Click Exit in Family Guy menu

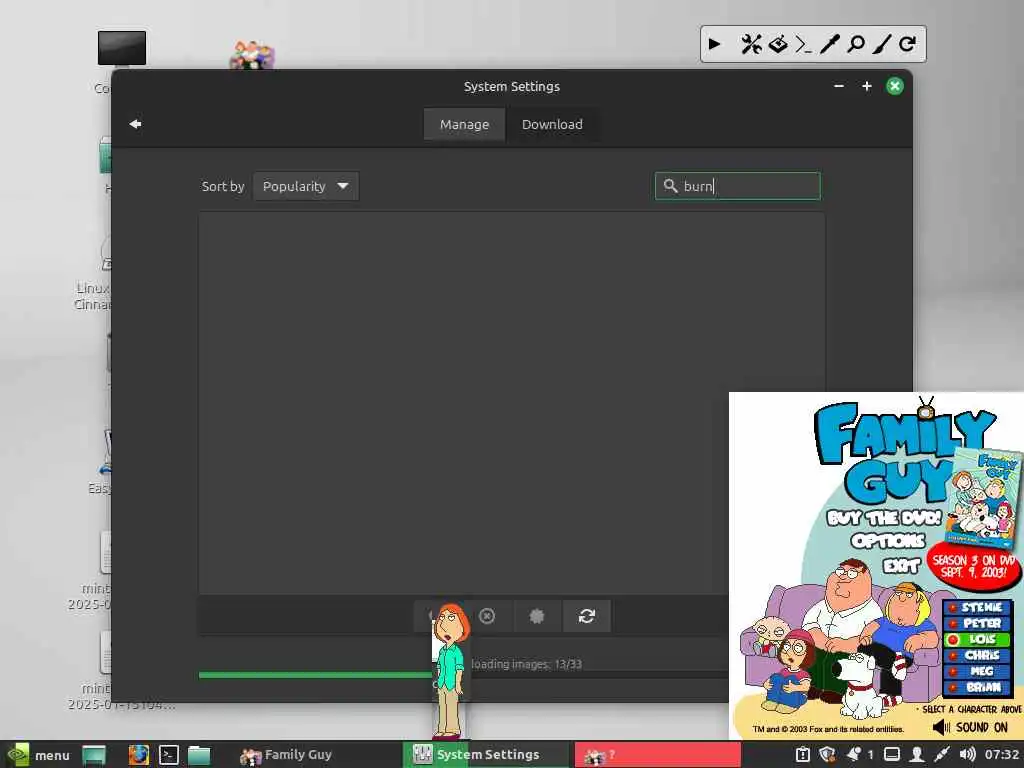(x=901, y=565)
